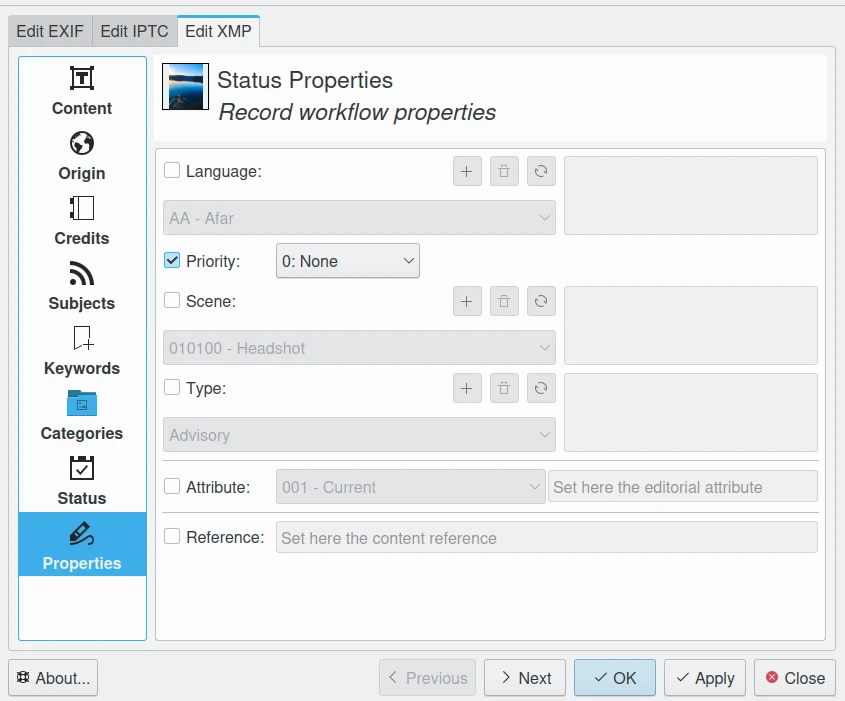Enable the Language checkbox
The width and height of the screenshot is (845, 701).
click(172, 171)
